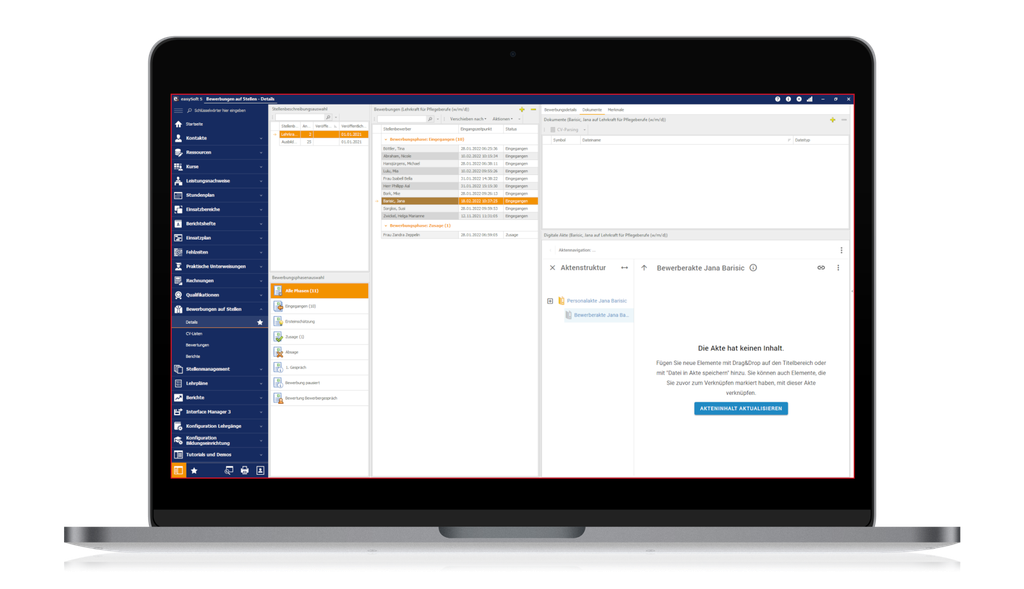The width and height of the screenshot is (1024, 589).
Task: Select the Eingegangen (10) phase filter
Action: [320, 306]
